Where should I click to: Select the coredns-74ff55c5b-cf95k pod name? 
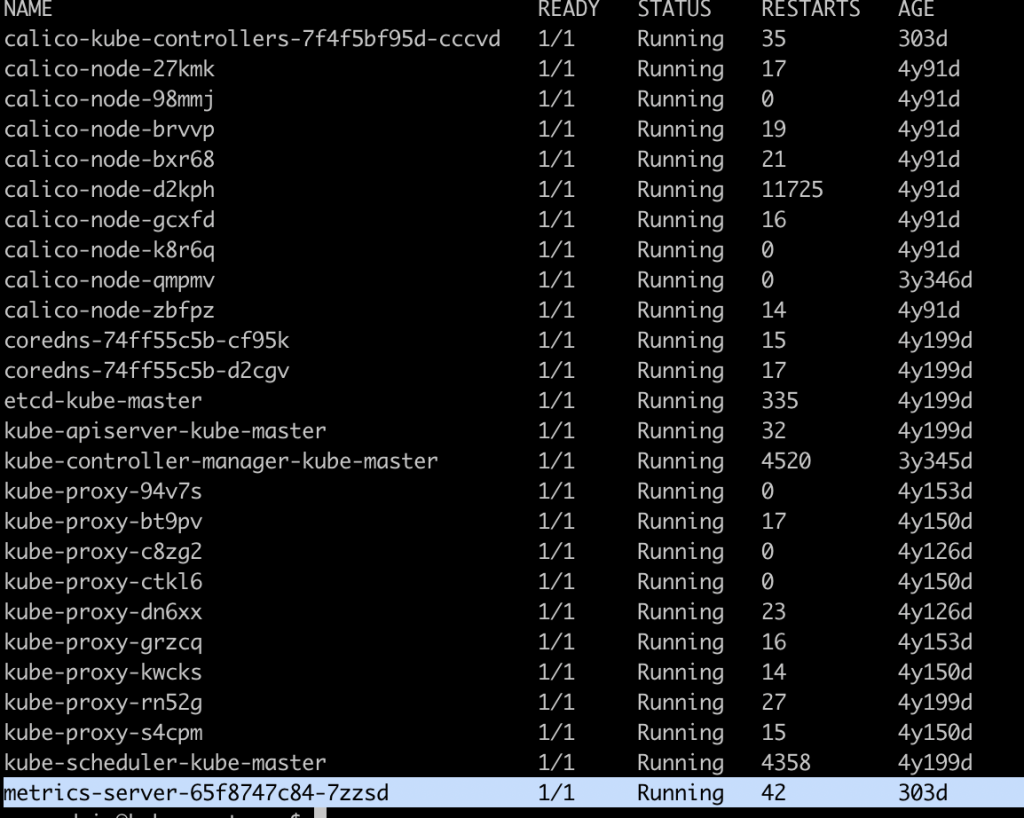(147, 341)
